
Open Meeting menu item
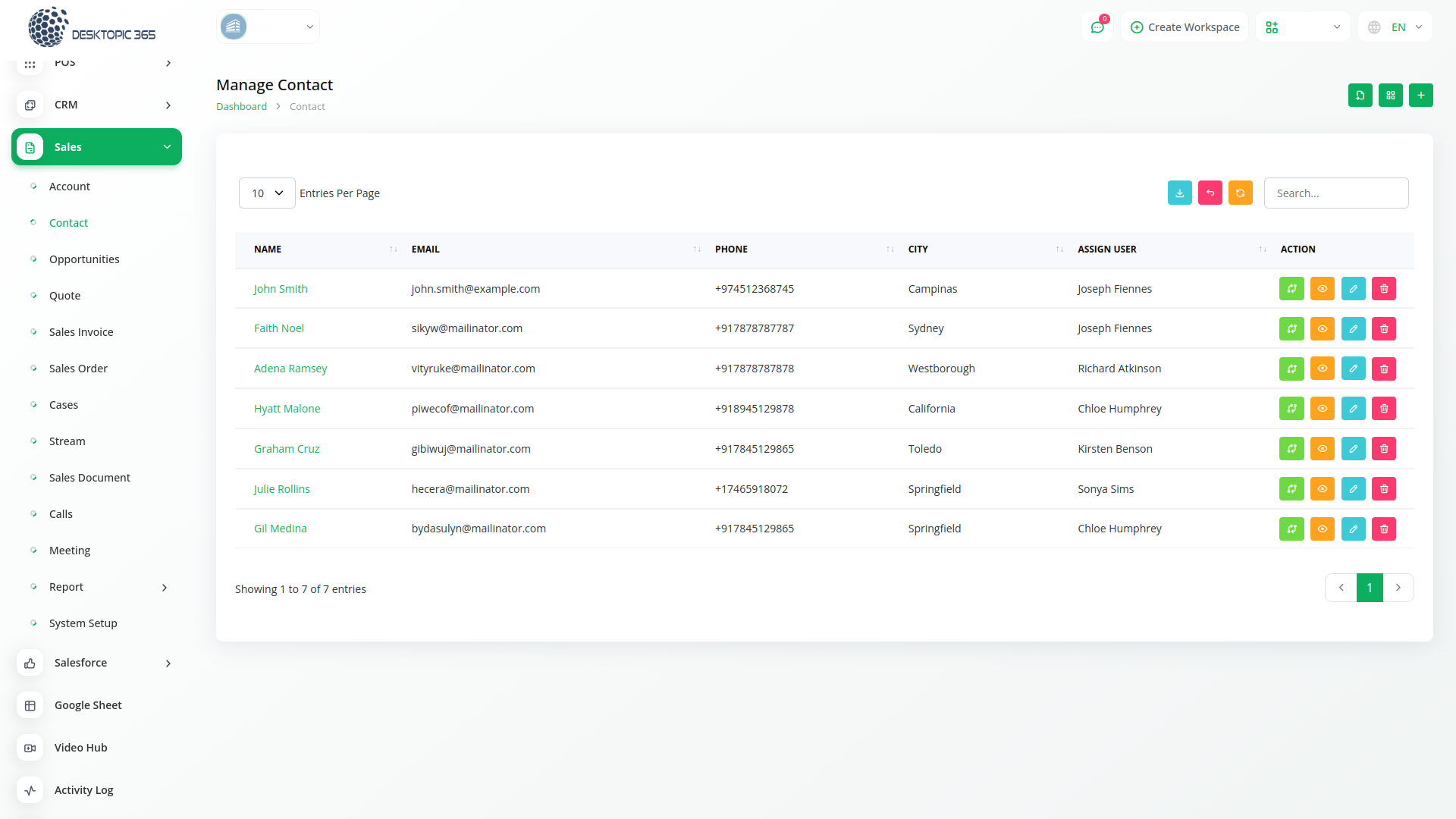[70, 551]
